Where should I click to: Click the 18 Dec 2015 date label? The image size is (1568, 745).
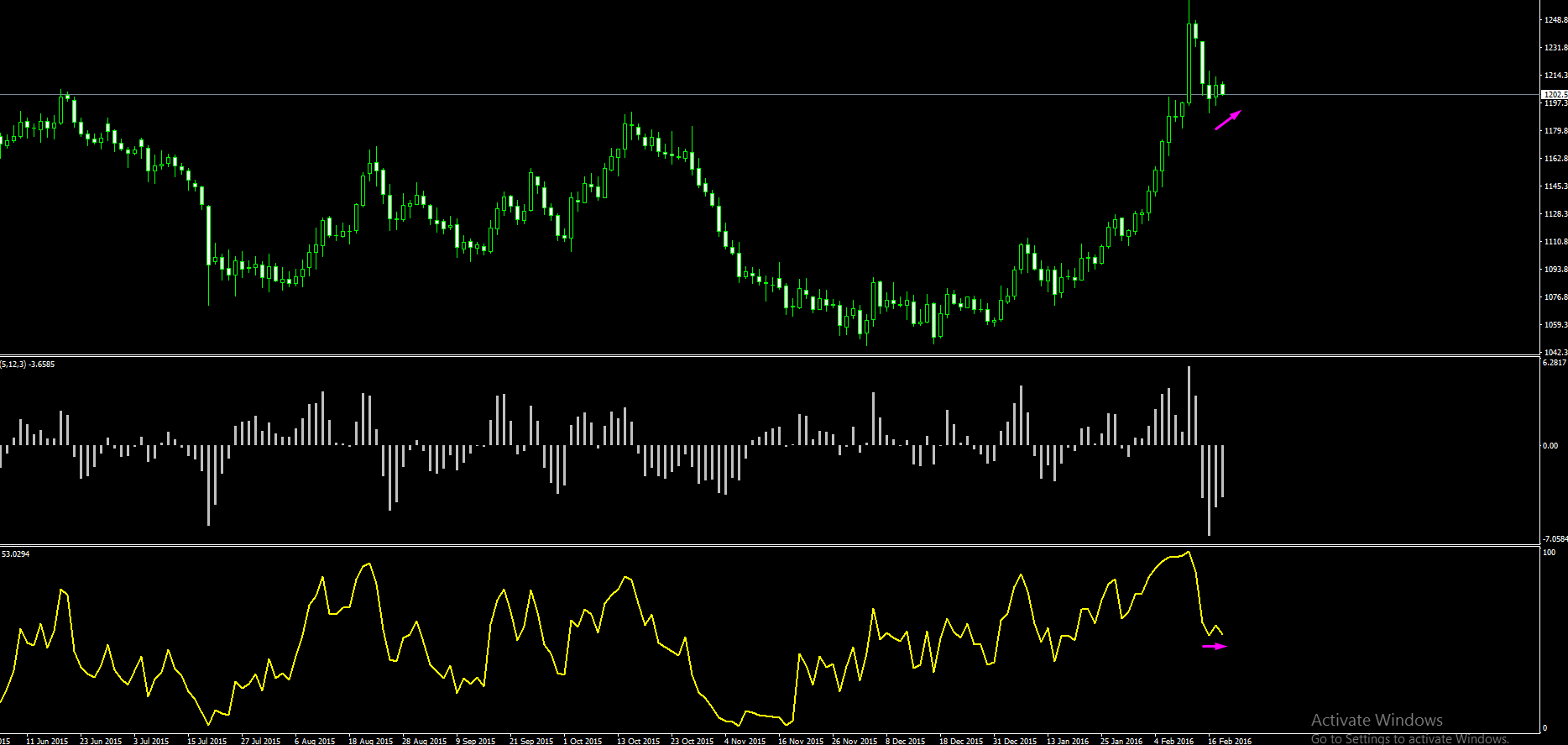(961, 741)
